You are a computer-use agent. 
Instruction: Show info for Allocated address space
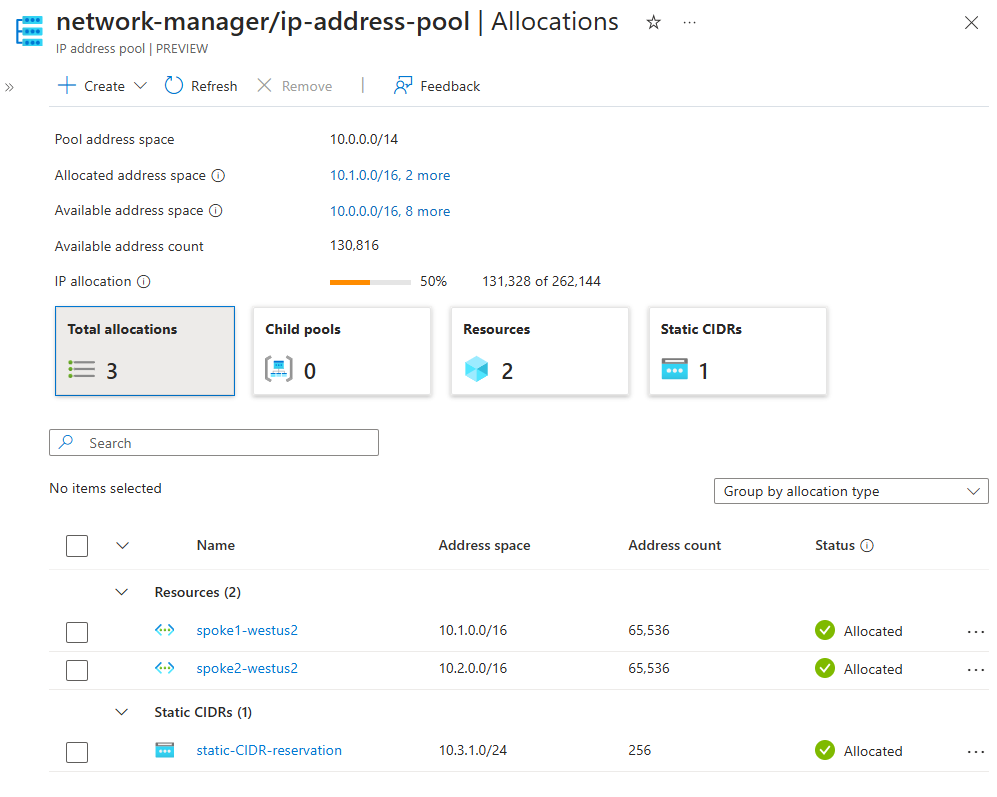click(x=218, y=176)
